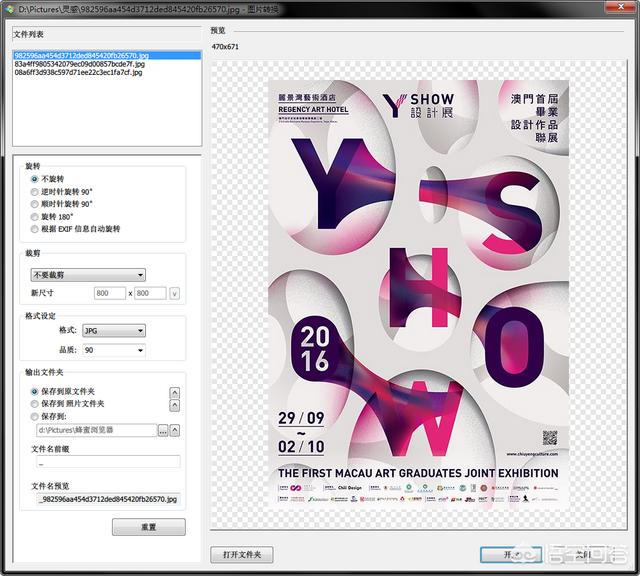Click the d:\Pictures output path field
Screen dimensions: 640x576
pos(96,430)
